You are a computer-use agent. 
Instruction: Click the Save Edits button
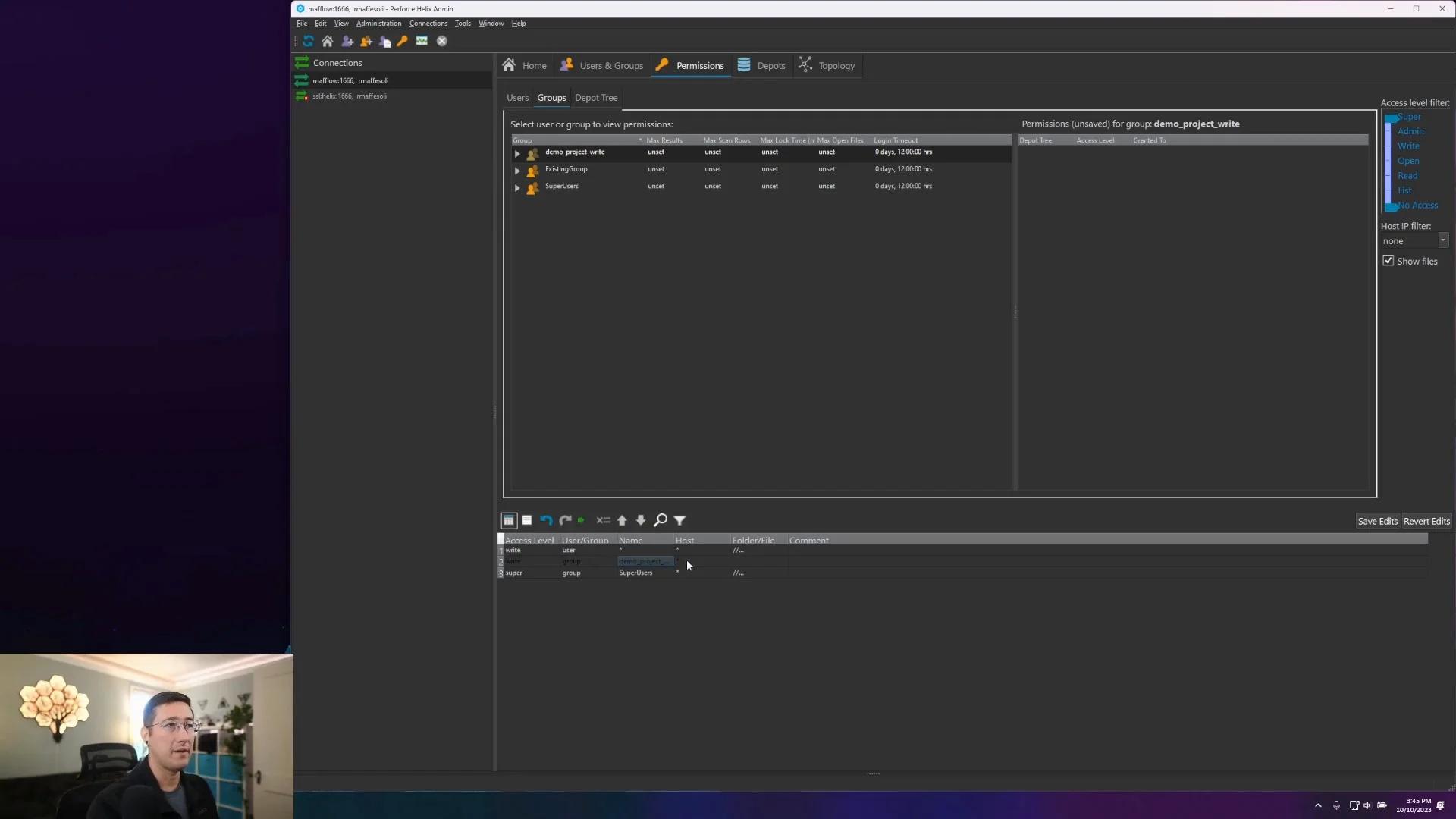[1377, 521]
